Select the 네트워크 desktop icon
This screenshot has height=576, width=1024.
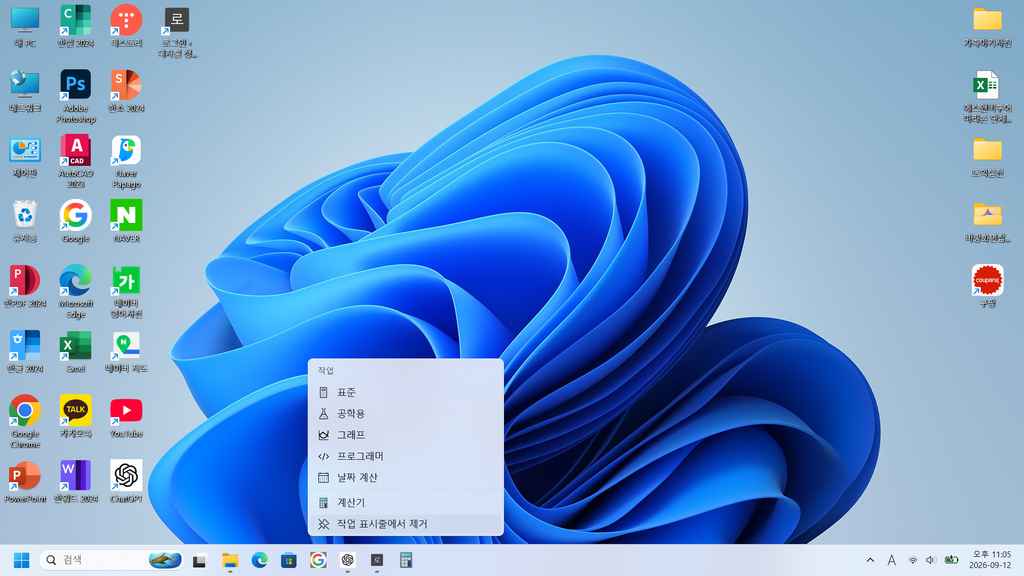click(x=25, y=91)
